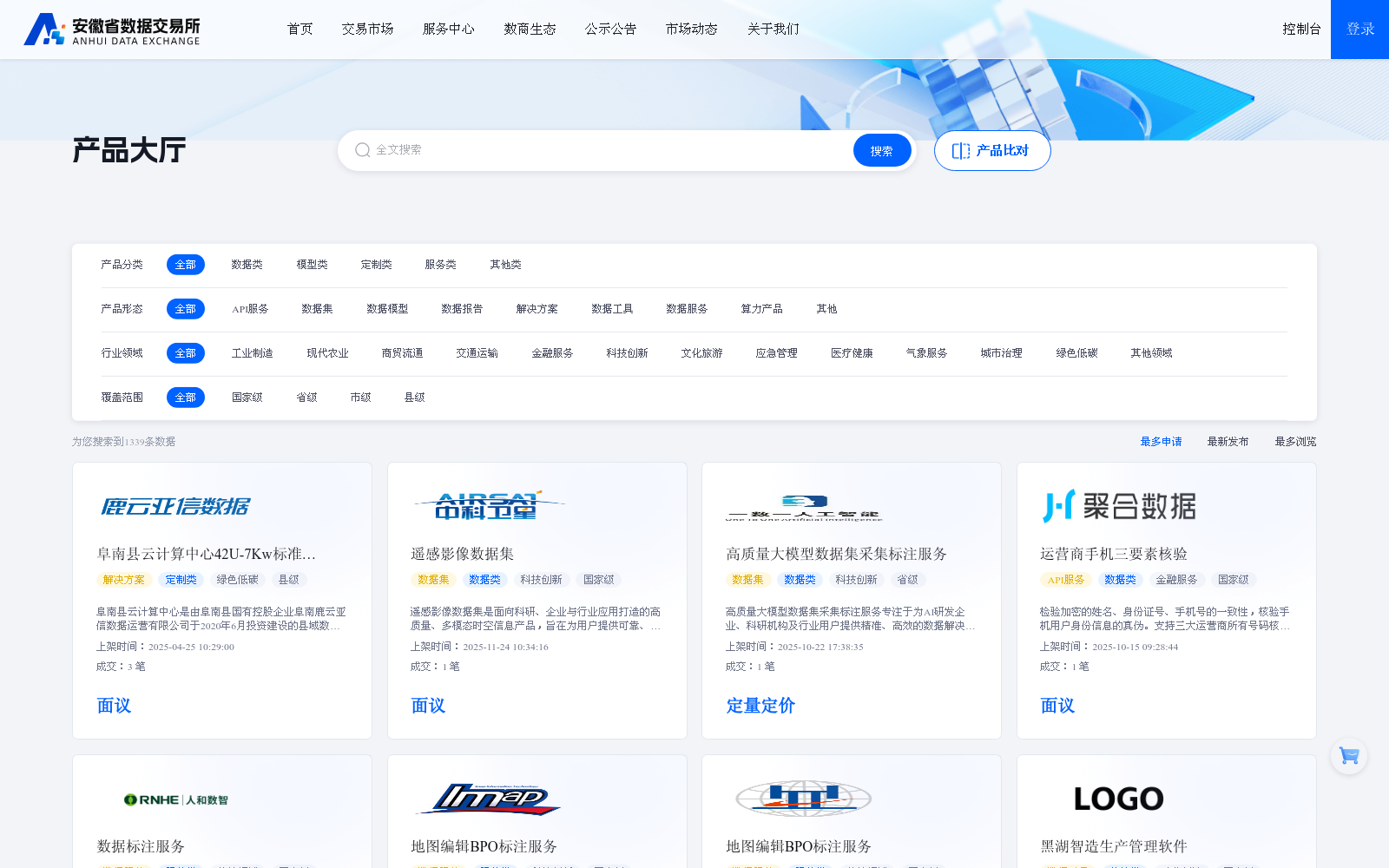Filter industry by 医疗健康
This screenshot has width=1389, height=868.
click(852, 353)
